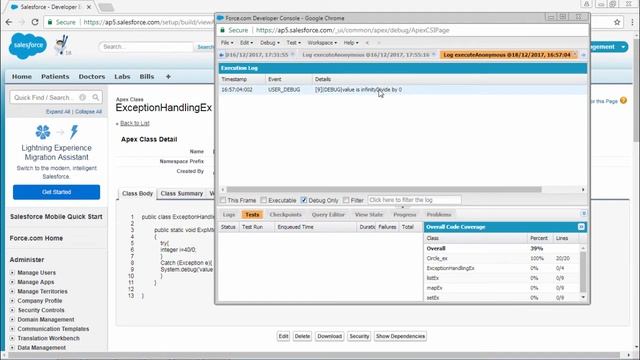Open the File menu dropdown
Image resolution: width=640 pixels, height=360 pixels.
coord(227,42)
